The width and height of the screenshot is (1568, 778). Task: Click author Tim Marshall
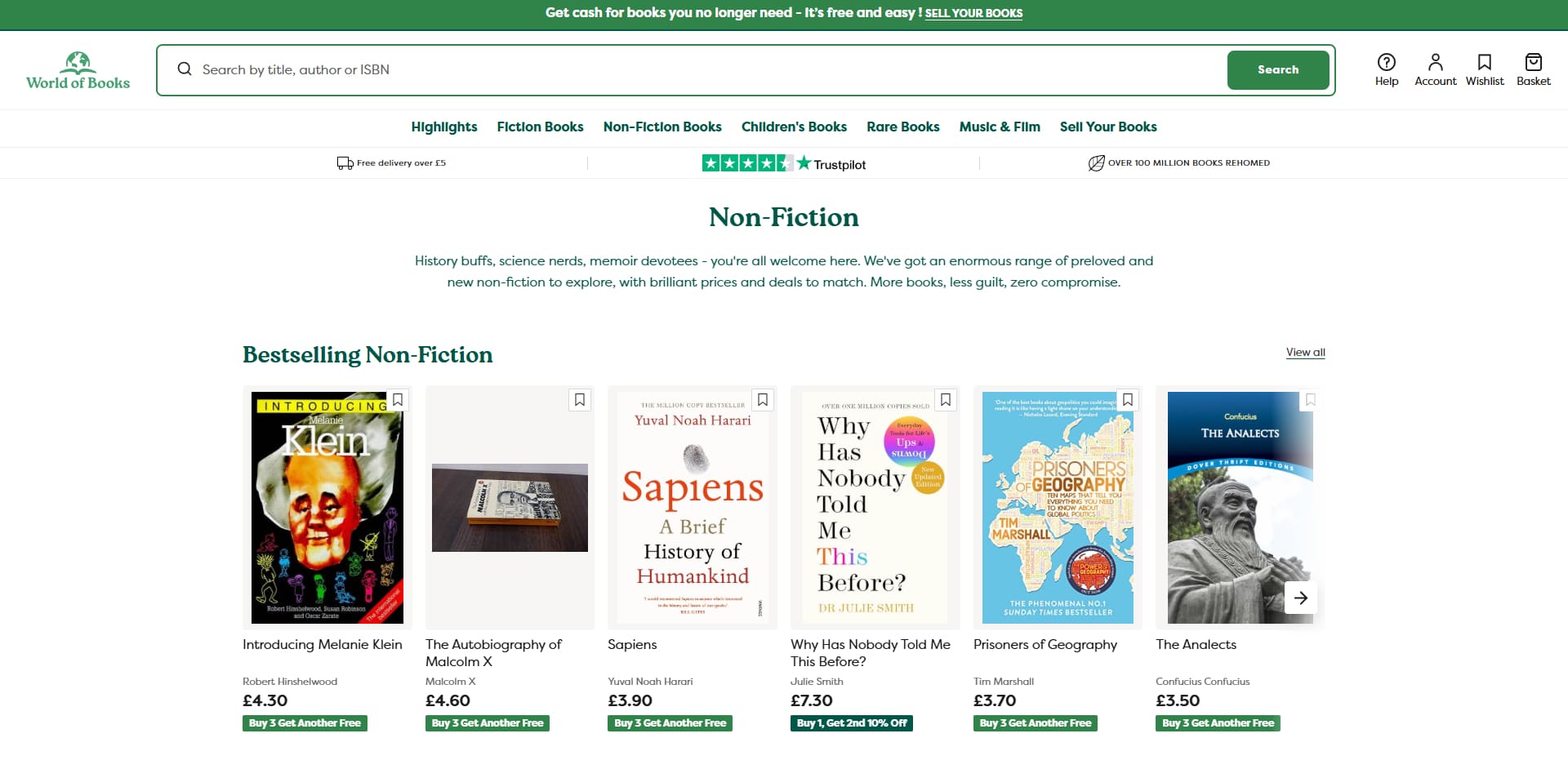click(x=1004, y=682)
